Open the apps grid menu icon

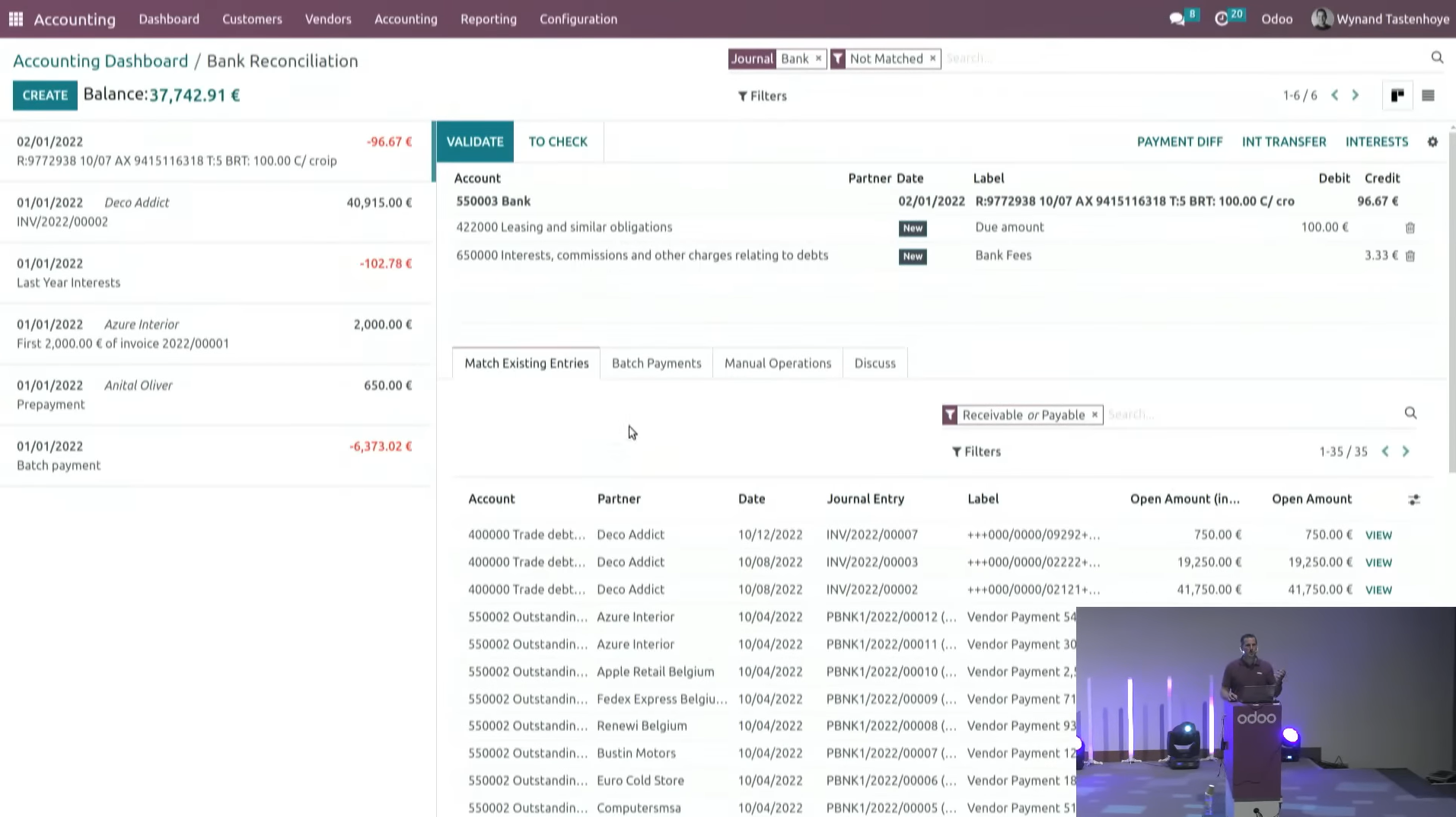(x=16, y=19)
